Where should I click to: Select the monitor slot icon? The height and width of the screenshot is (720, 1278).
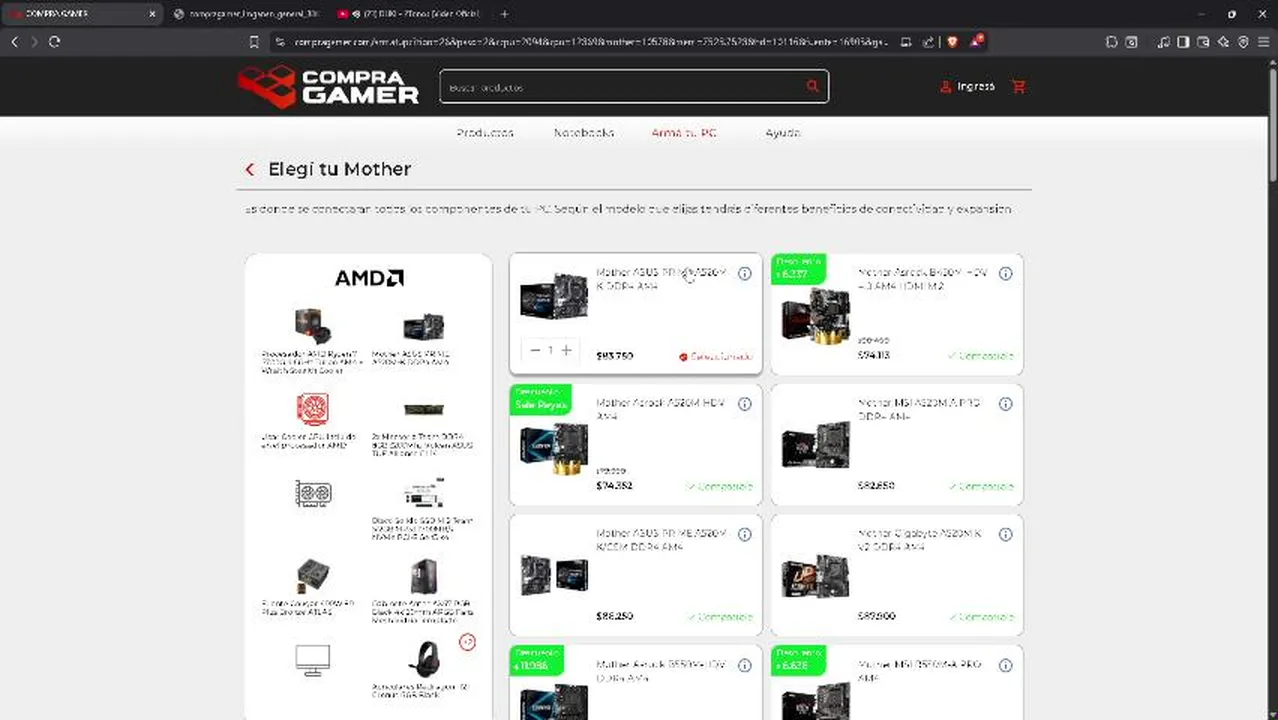coord(313,660)
